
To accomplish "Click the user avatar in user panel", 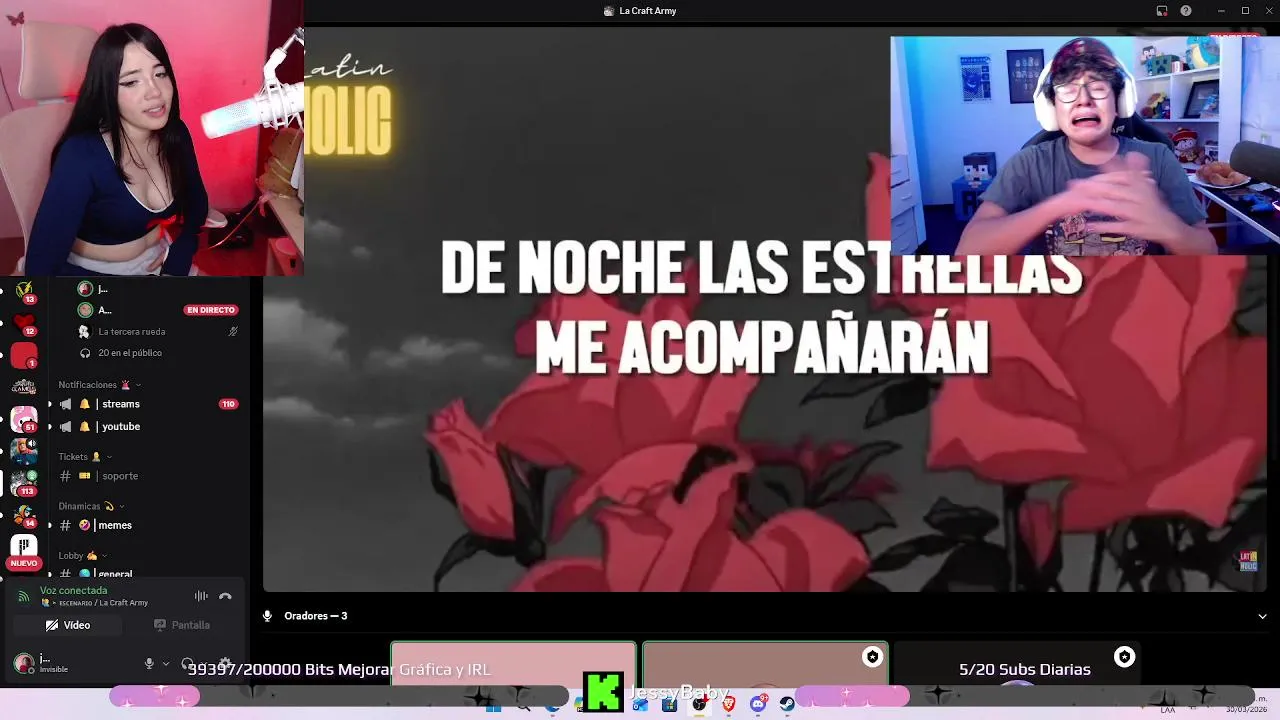I will [x=24, y=662].
